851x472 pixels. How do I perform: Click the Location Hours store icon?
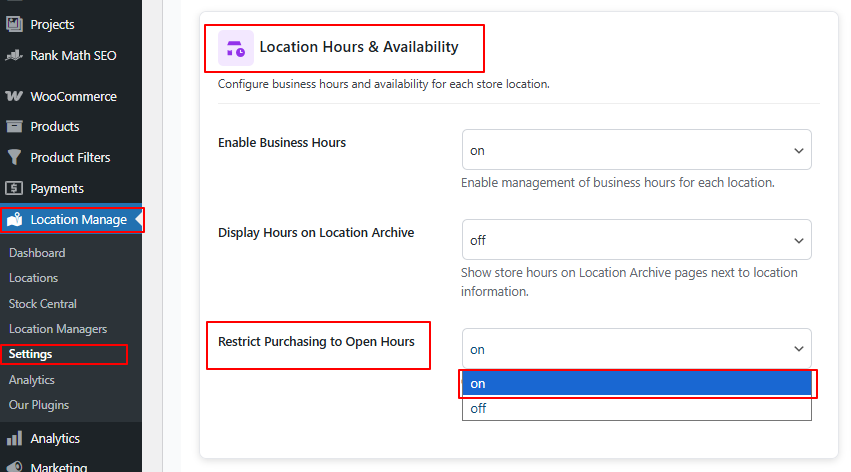[235, 47]
